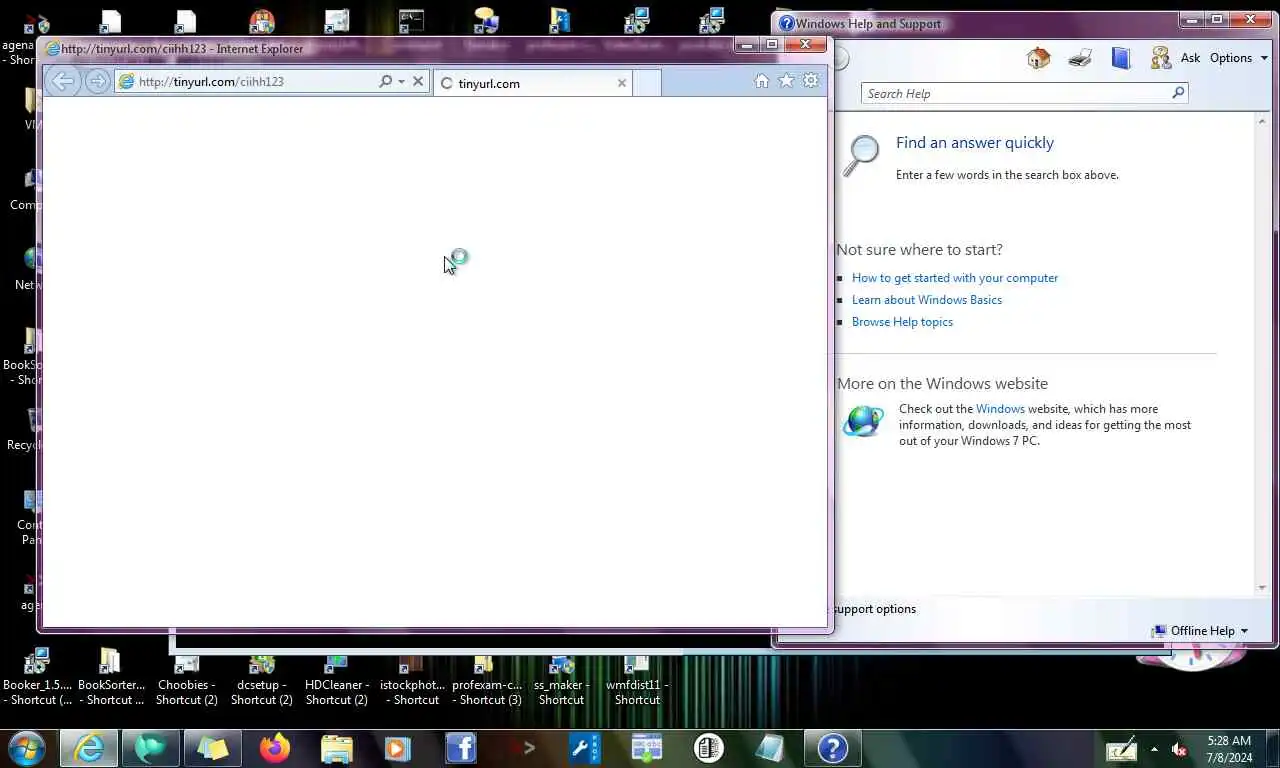The image size is (1280, 768).
Task: Open Internet Explorer Tools gear menu
Action: tap(811, 81)
